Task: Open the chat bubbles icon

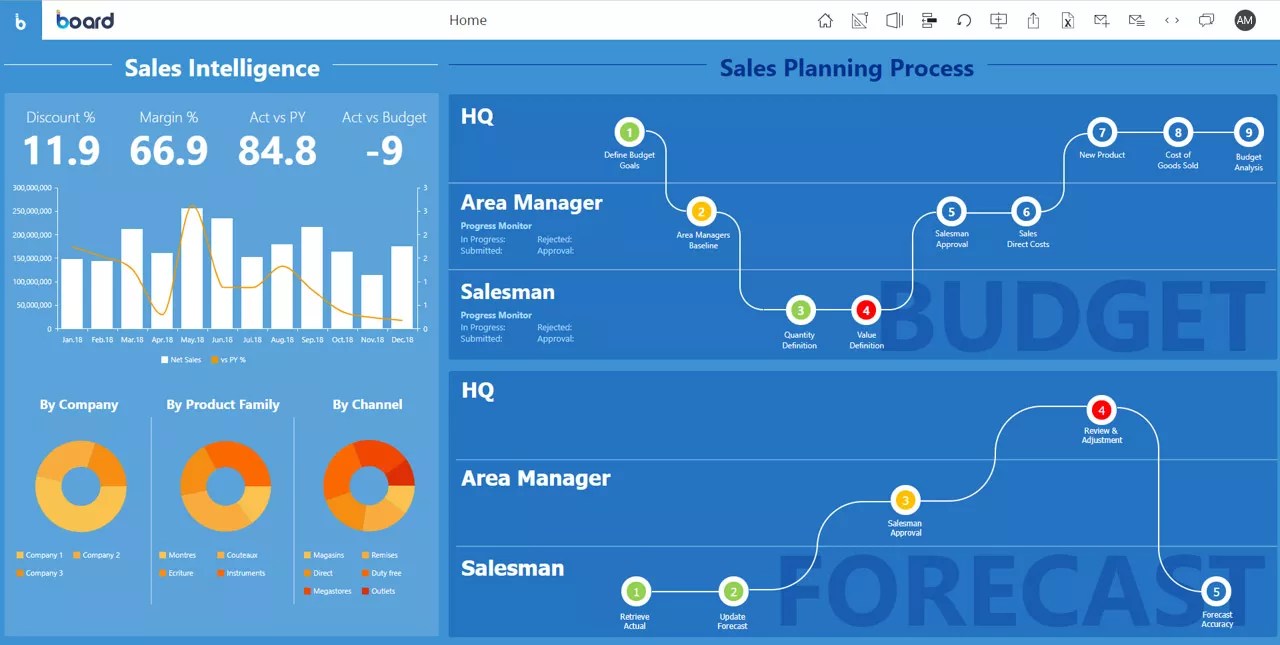Action: pos(1207,20)
